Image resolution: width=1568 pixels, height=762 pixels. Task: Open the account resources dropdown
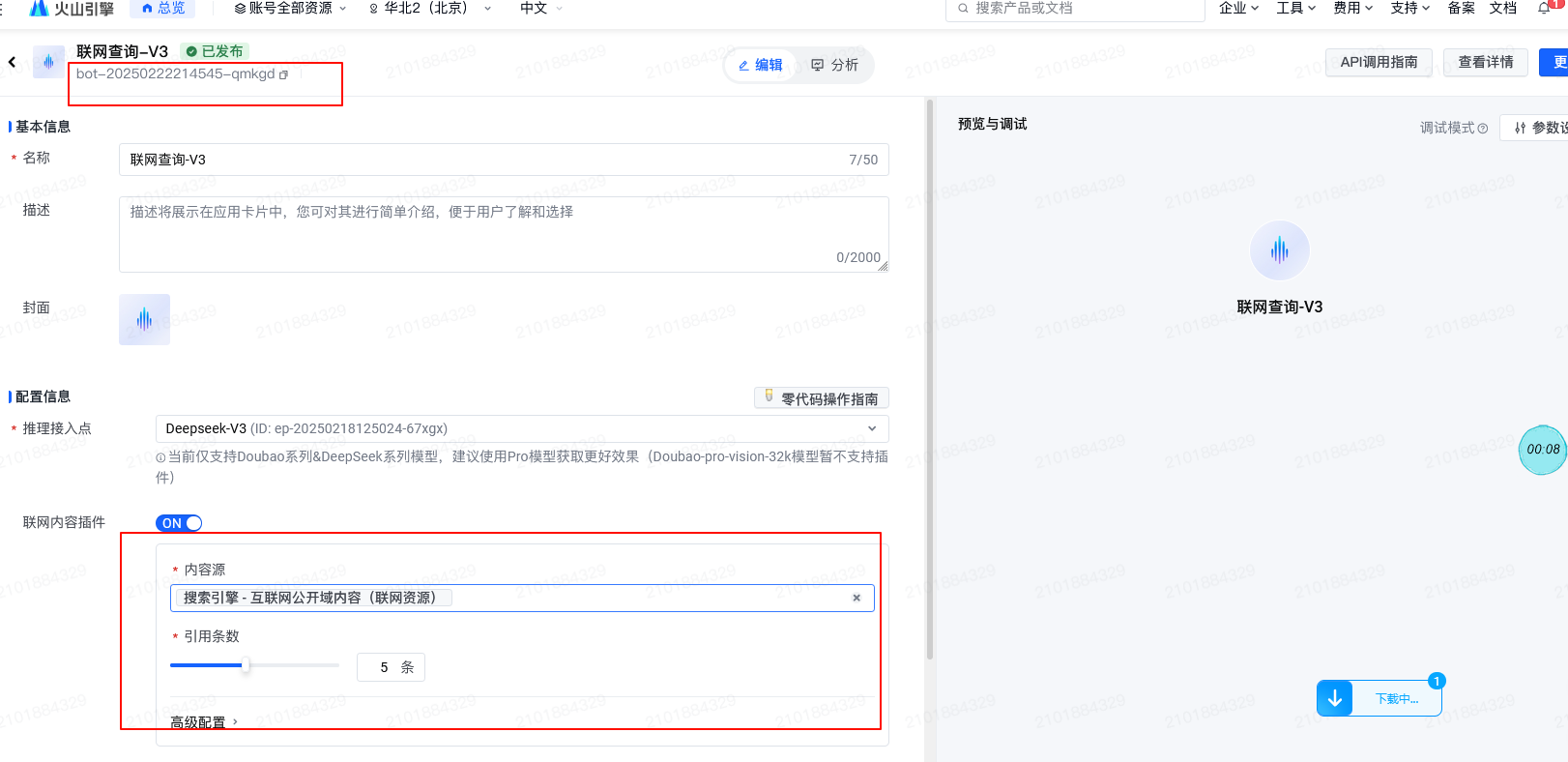[x=290, y=9]
